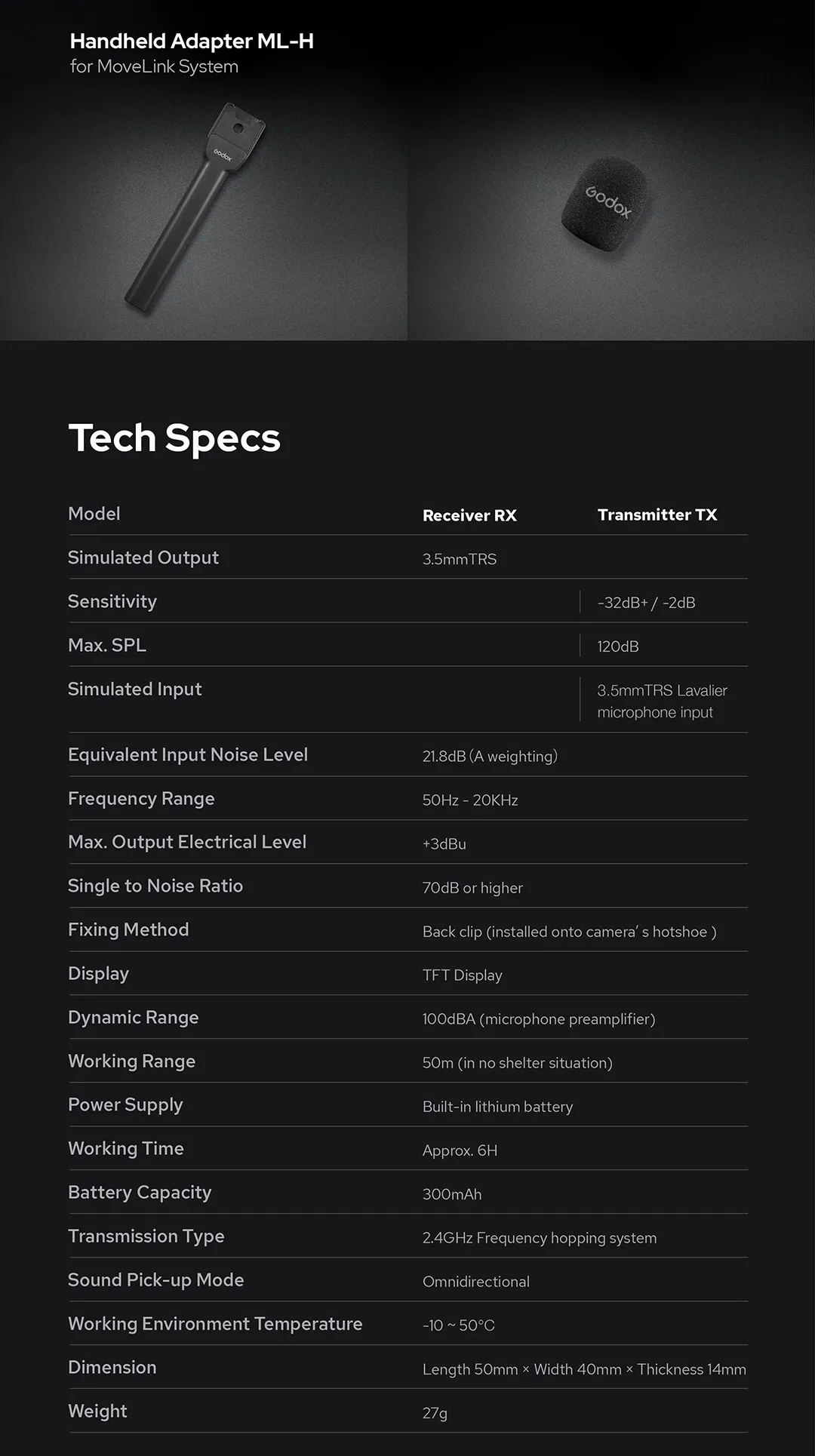Click the 2.4GHz Frequency hopping system text

click(x=540, y=1238)
